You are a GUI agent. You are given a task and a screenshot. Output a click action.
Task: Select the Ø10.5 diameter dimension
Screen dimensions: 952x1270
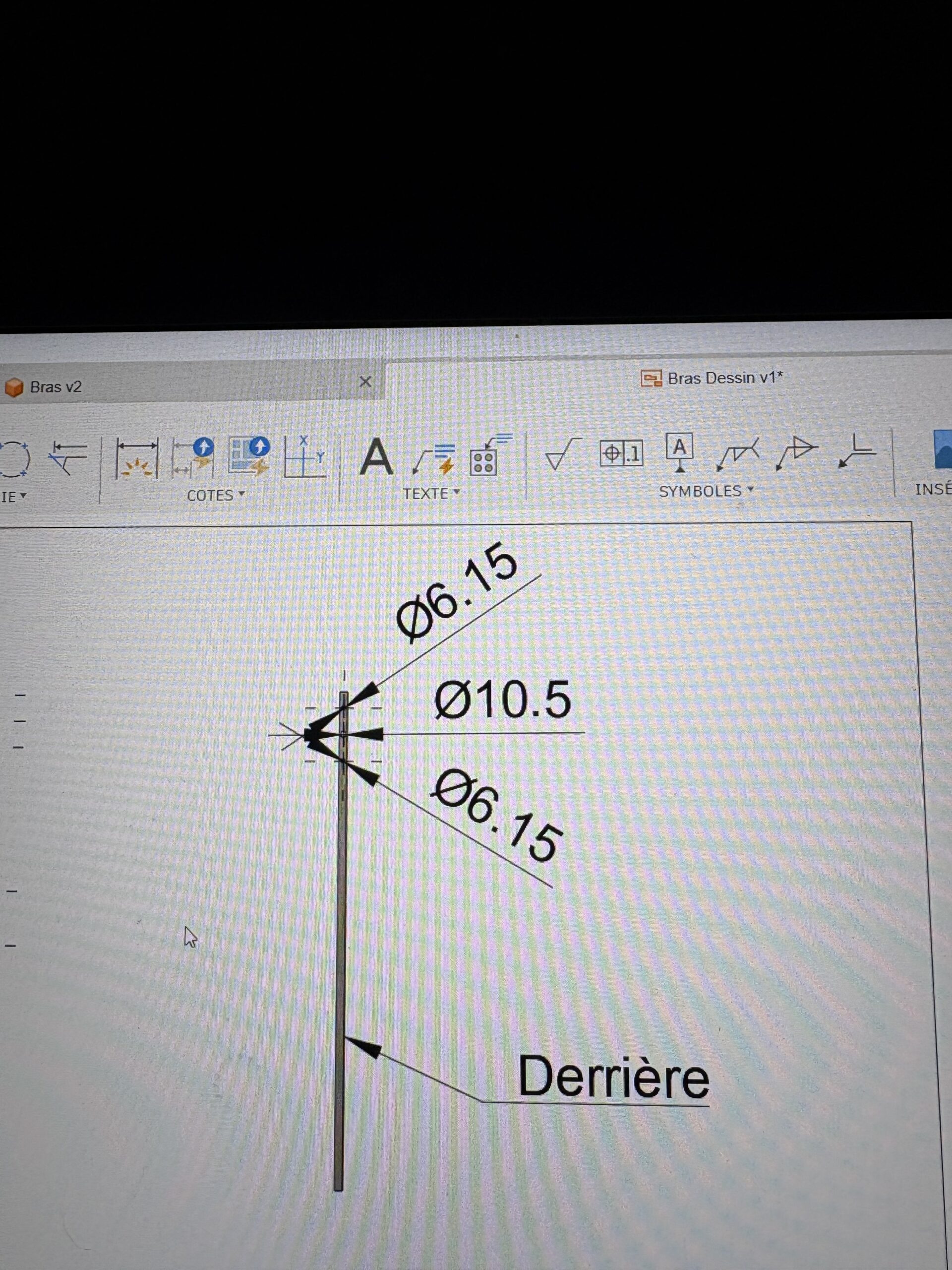(503, 700)
